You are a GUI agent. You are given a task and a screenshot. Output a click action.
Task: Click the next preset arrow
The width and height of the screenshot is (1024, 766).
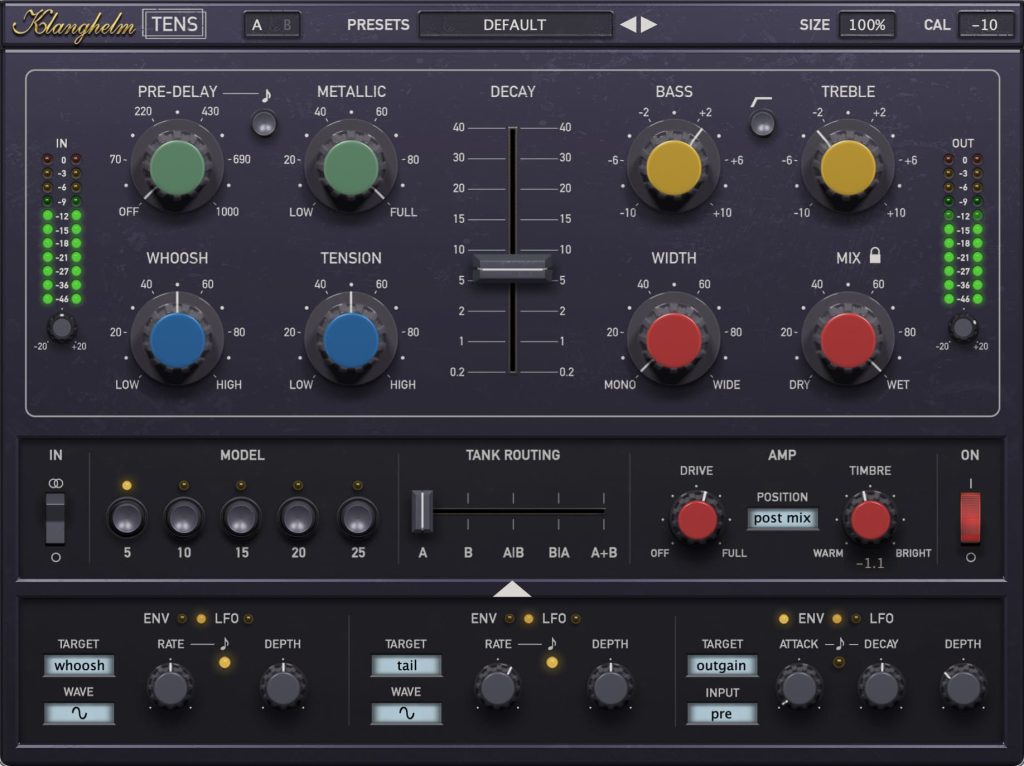pyautogui.click(x=650, y=25)
